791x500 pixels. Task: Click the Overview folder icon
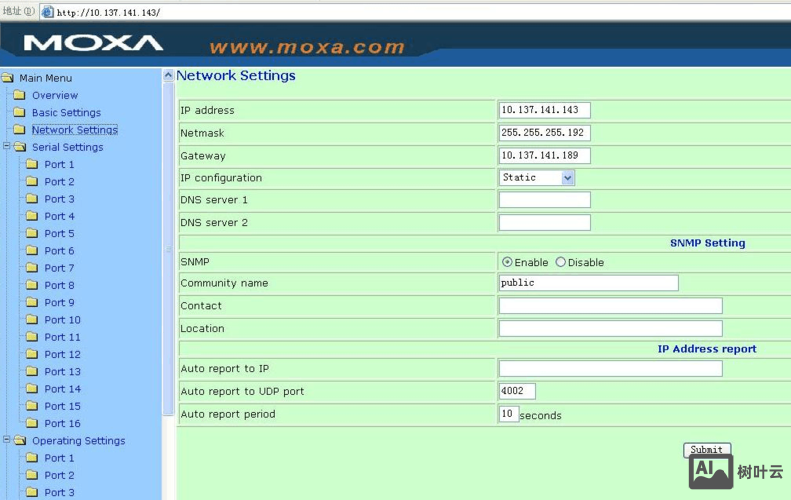20,95
